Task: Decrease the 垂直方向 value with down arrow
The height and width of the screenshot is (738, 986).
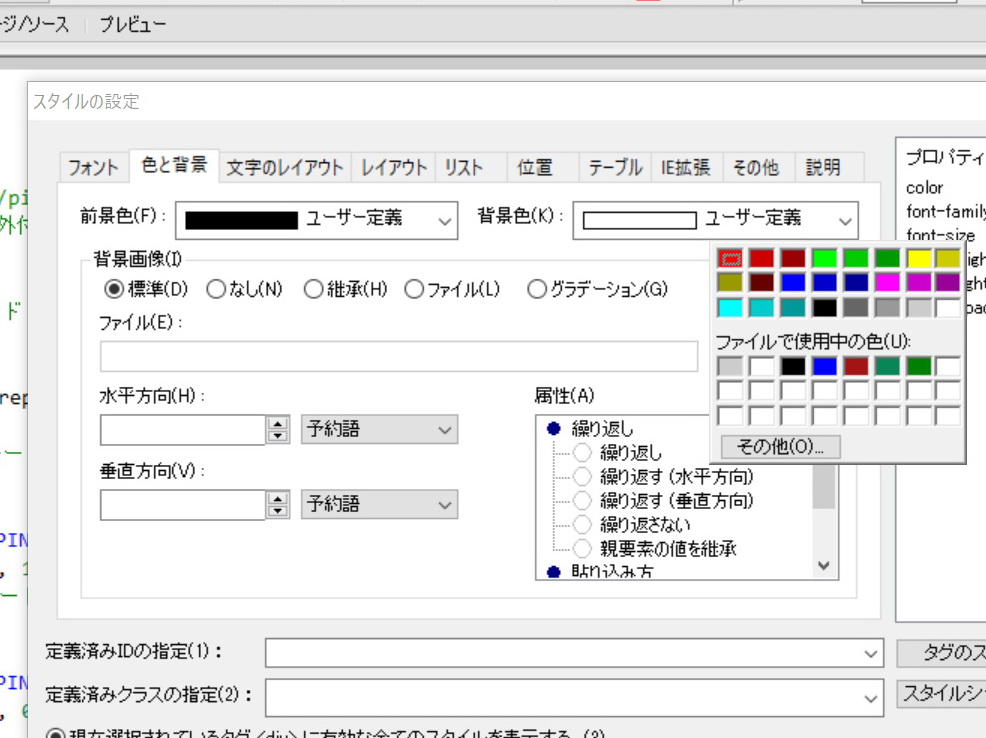Action: click(x=277, y=511)
